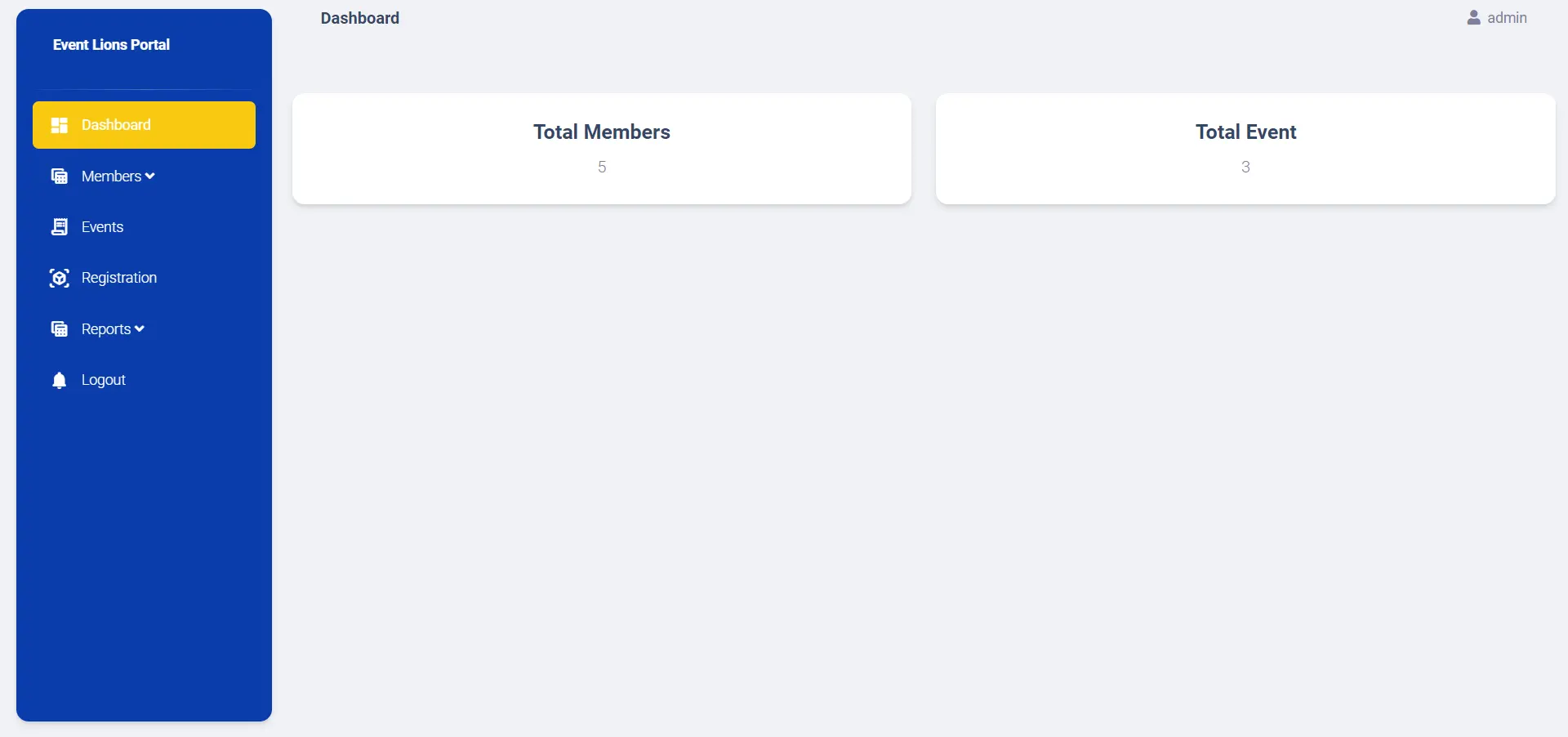This screenshot has width=1568, height=737.
Task: Click the Events receipt icon
Action: [59, 227]
